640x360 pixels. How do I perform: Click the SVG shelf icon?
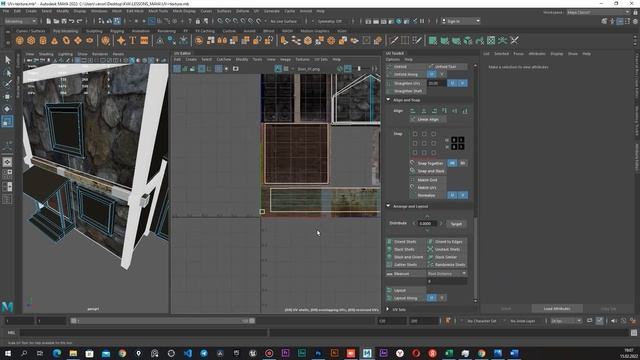[144, 40]
